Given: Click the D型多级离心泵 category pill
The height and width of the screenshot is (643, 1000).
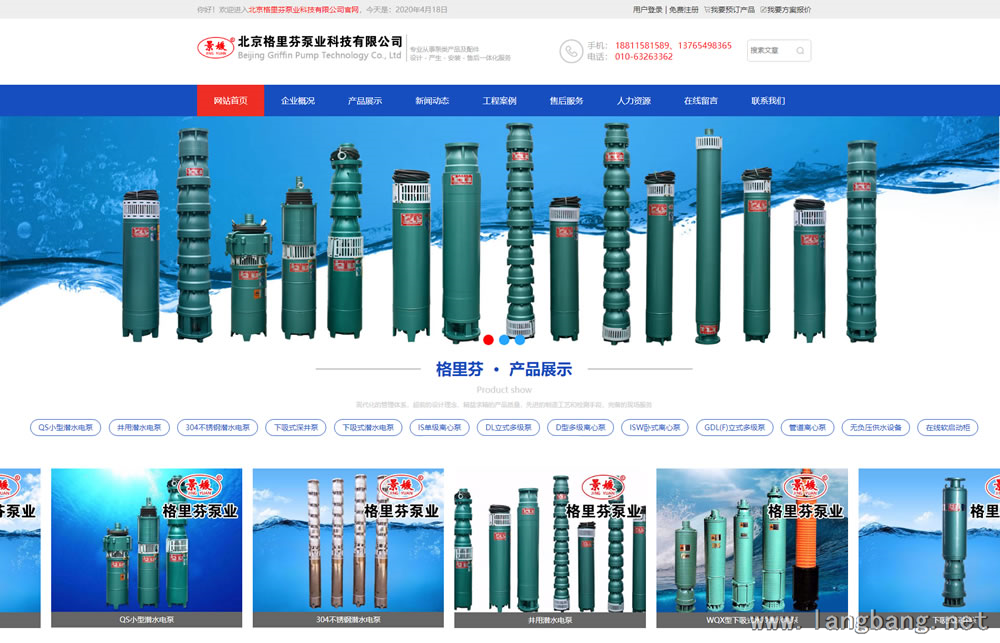Looking at the screenshot, I should 580,427.
